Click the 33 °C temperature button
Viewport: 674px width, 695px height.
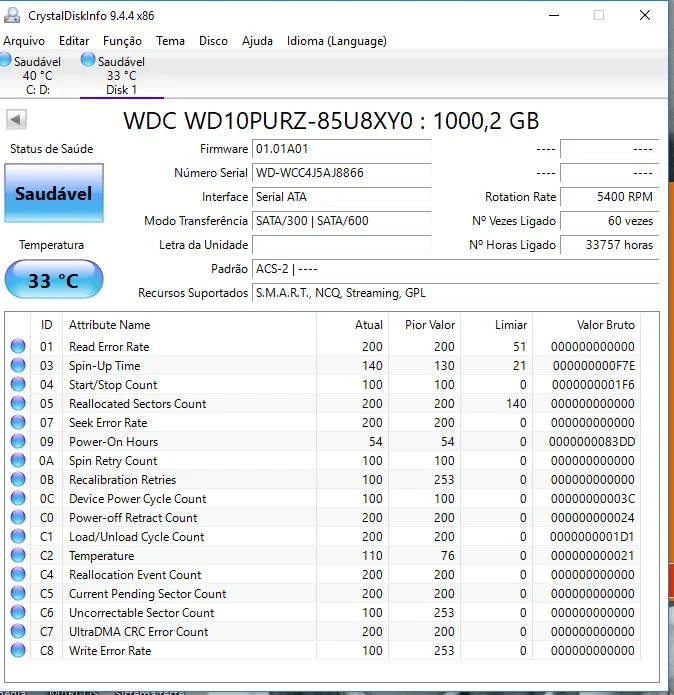pyautogui.click(x=54, y=279)
